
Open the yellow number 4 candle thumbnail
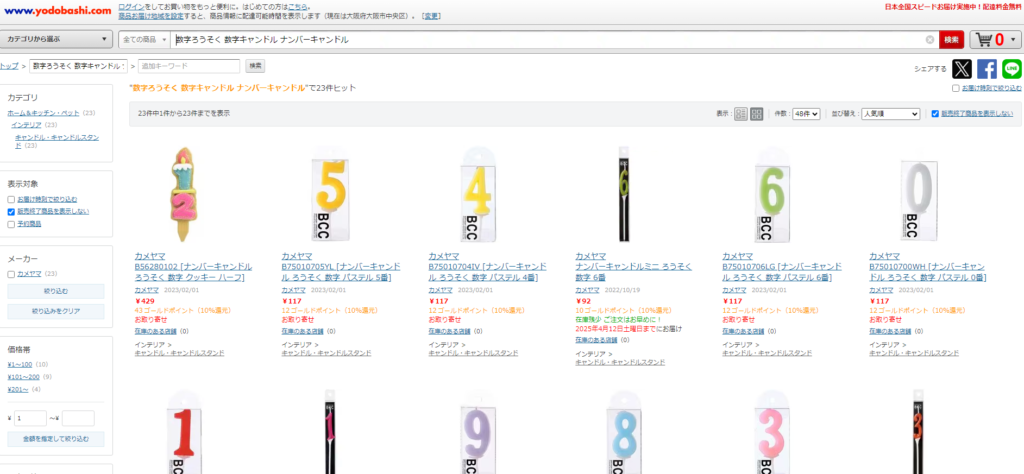pyautogui.click(x=478, y=195)
